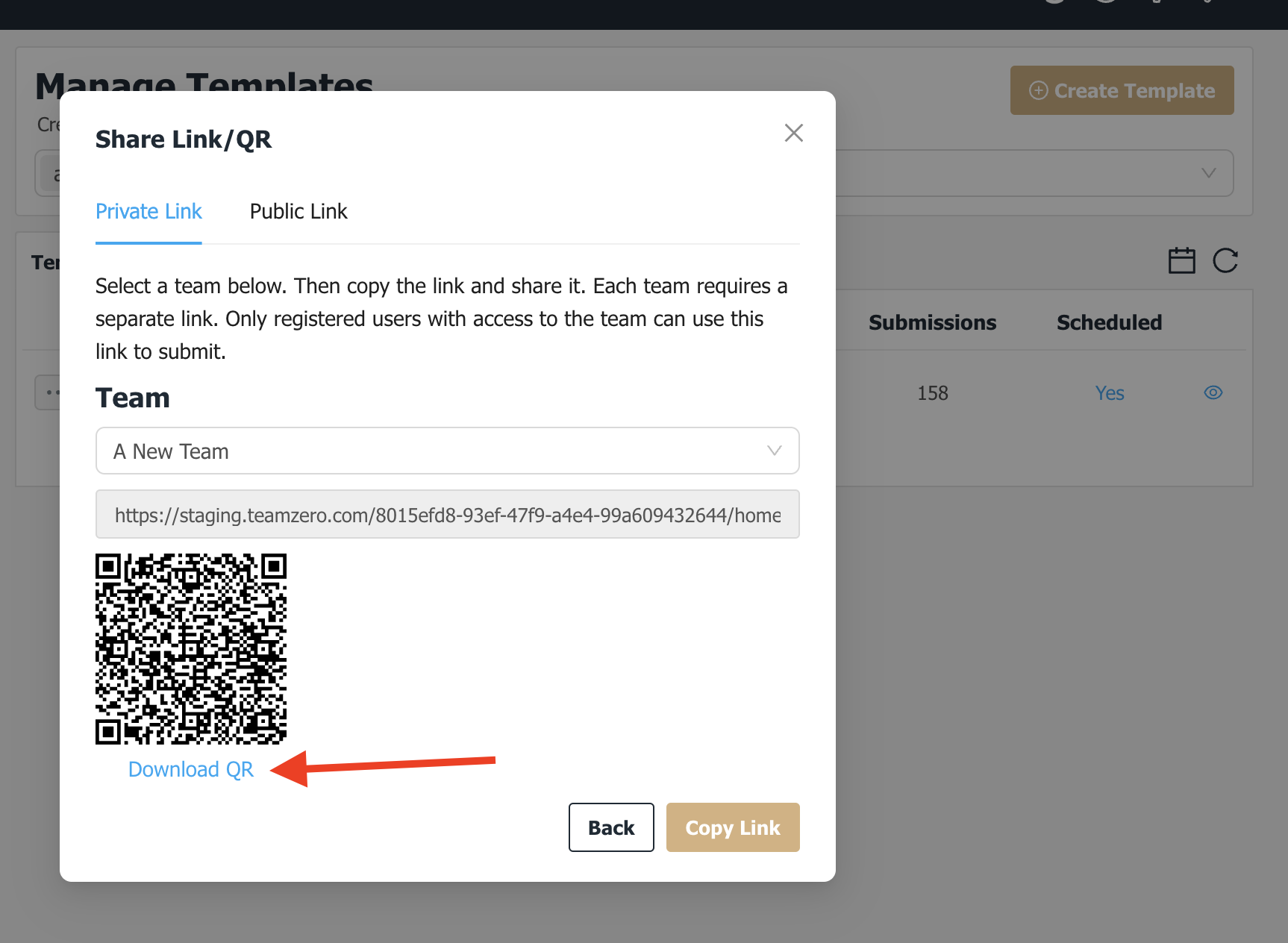
Task: Open the Team dropdown showing A New Team
Action: click(448, 451)
